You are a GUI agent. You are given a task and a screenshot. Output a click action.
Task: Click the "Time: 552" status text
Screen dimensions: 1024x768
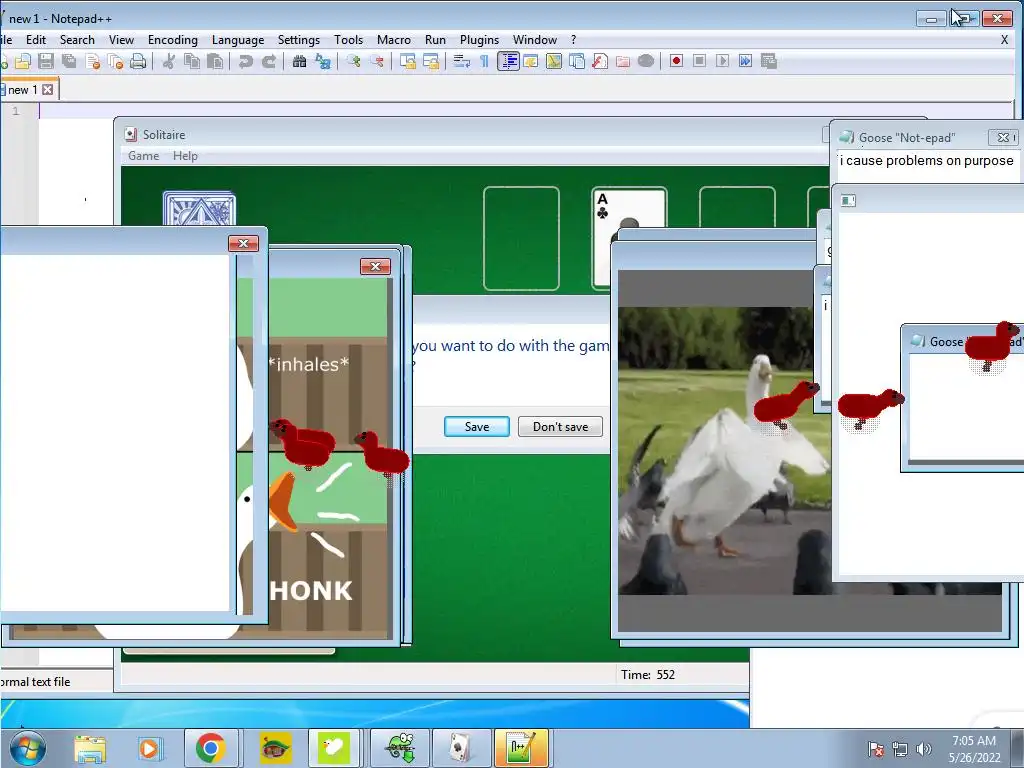tap(648, 675)
